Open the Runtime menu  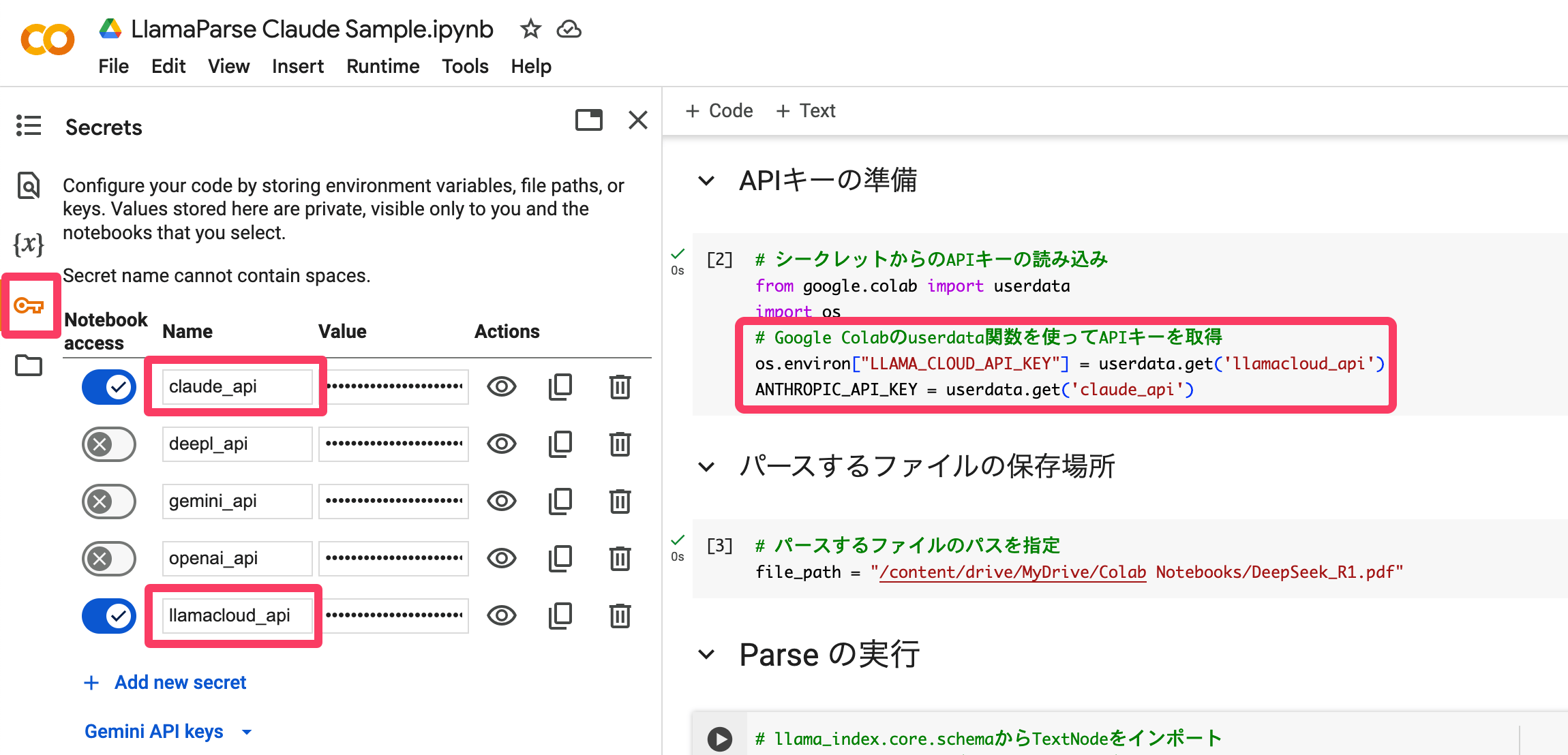pyautogui.click(x=382, y=66)
